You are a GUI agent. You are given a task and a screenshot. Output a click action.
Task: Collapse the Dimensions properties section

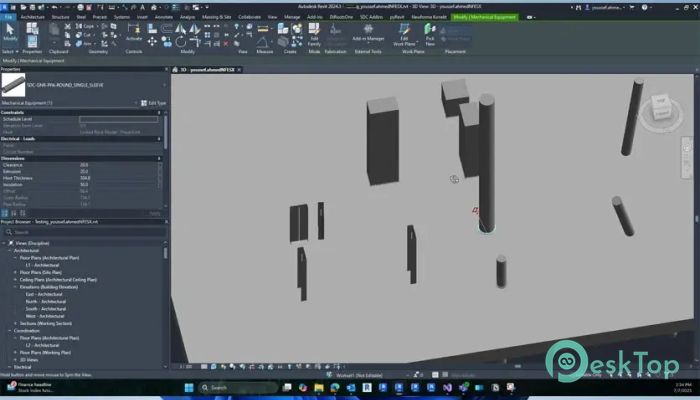pos(159,158)
